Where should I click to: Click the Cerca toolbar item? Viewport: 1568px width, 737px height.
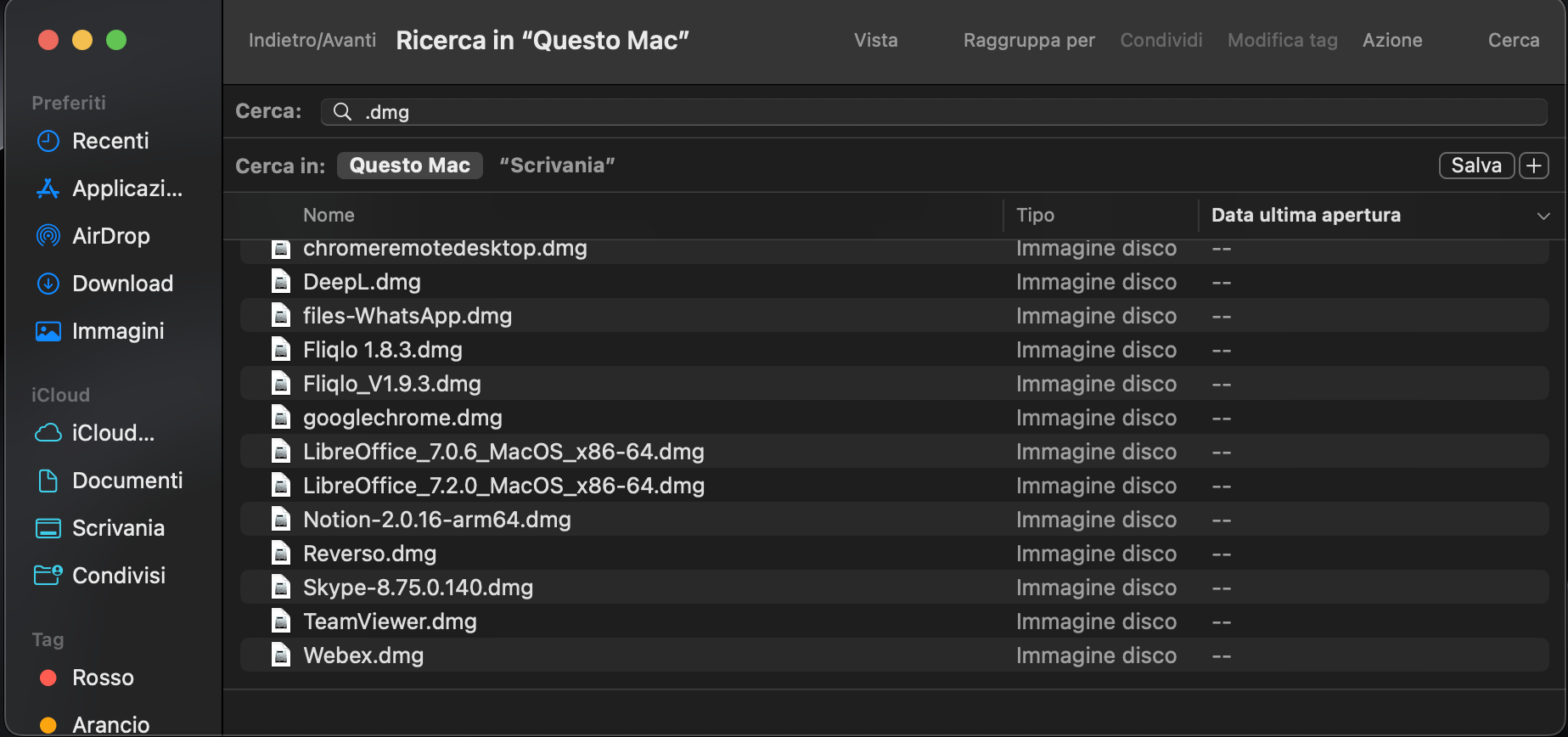tap(1514, 41)
